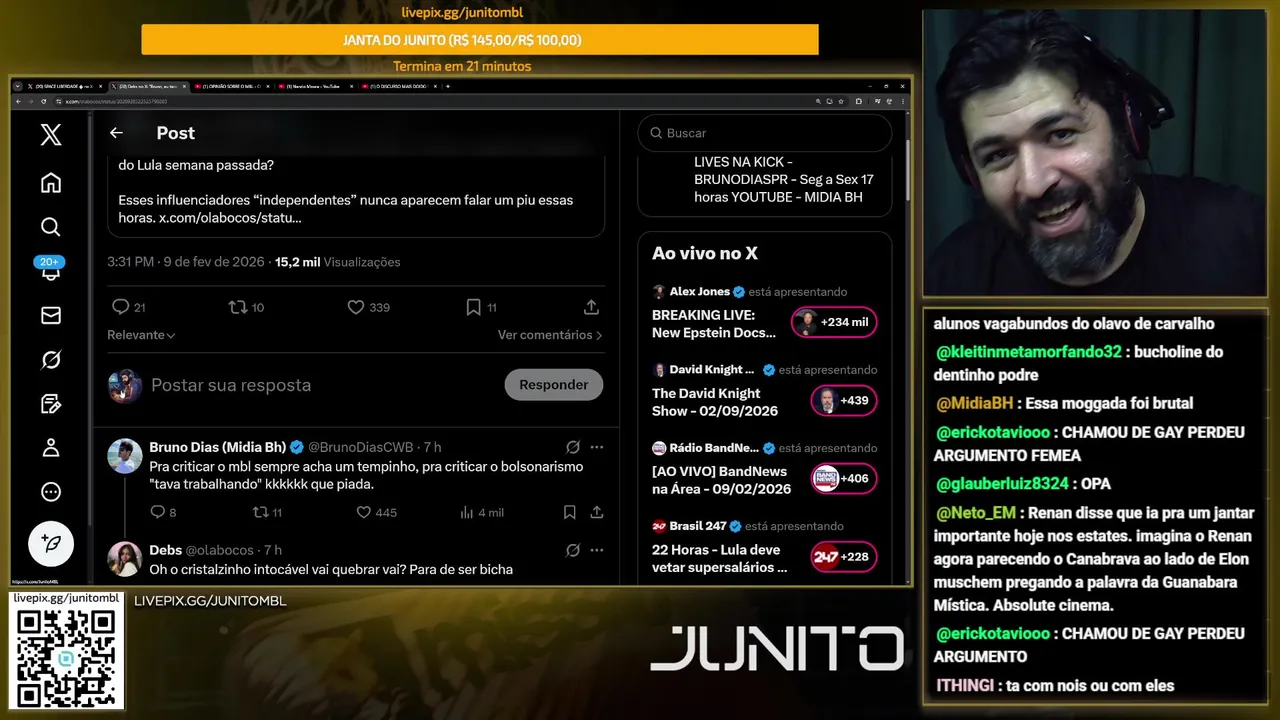The width and height of the screenshot is (1280, 720).
Task: Open Grok action on Debs comment
Action: 573,550
